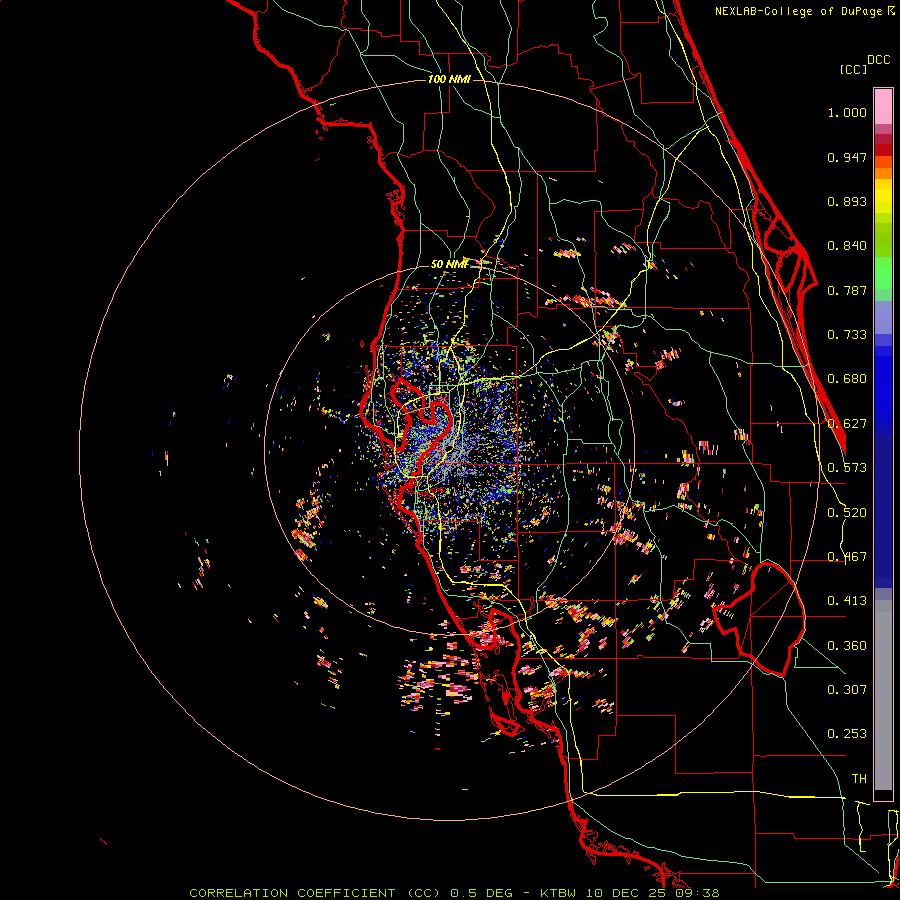Screen dimensions: 900x900
Task: Click the [CC] legend unit label
Action: click(x=853, y=69)
